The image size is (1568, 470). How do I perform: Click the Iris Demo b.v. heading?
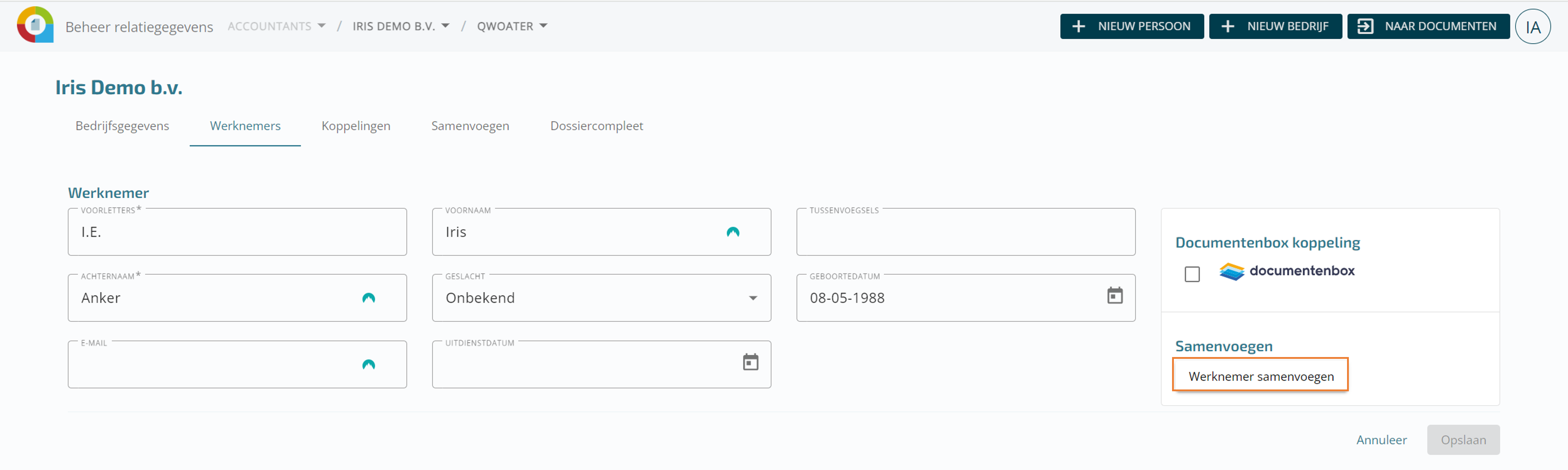coord(119,88)
